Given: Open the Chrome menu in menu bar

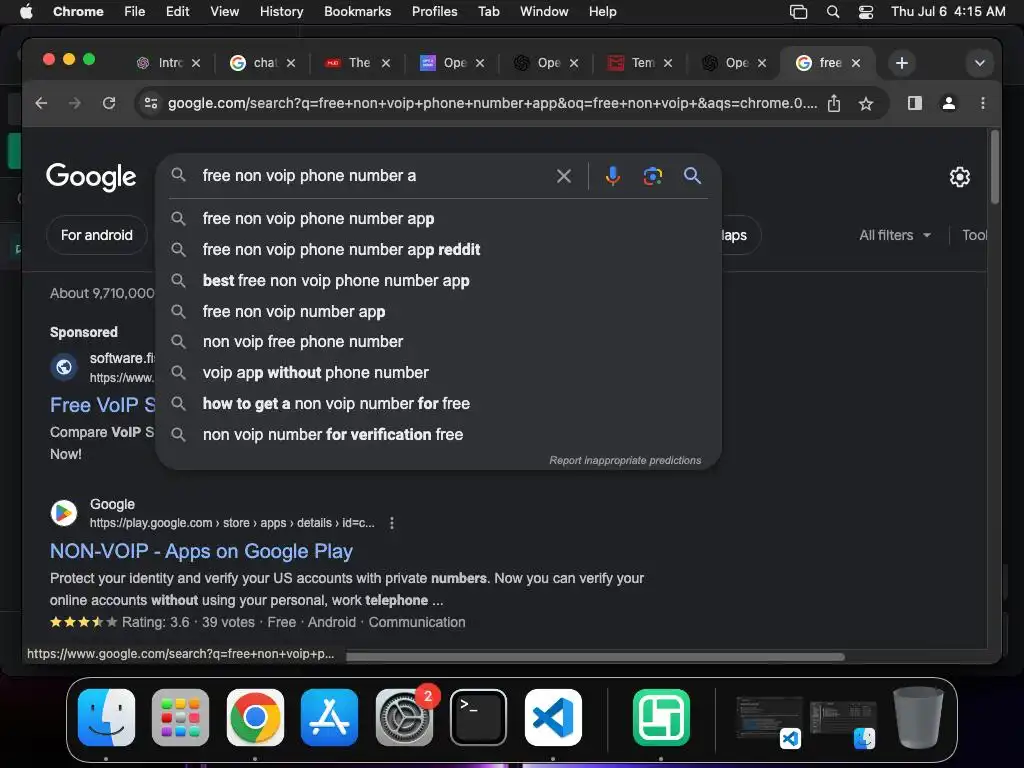Looking at the screenshot, I should [78, 11].
